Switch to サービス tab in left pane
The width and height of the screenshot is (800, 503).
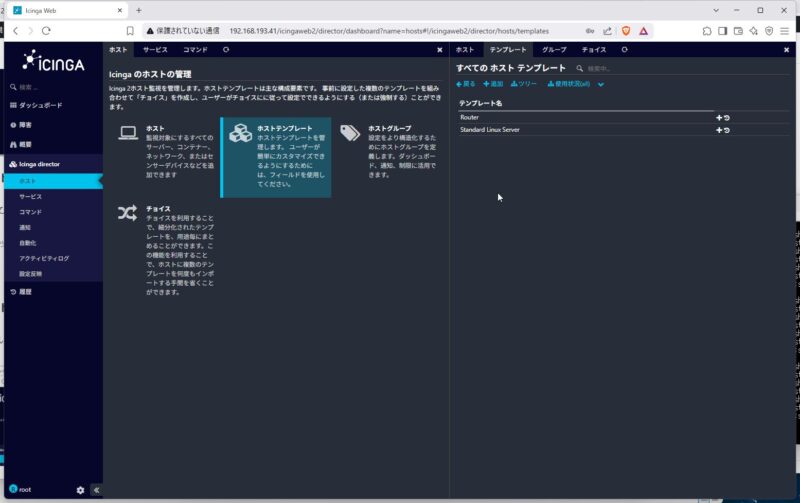click(155, 49)
